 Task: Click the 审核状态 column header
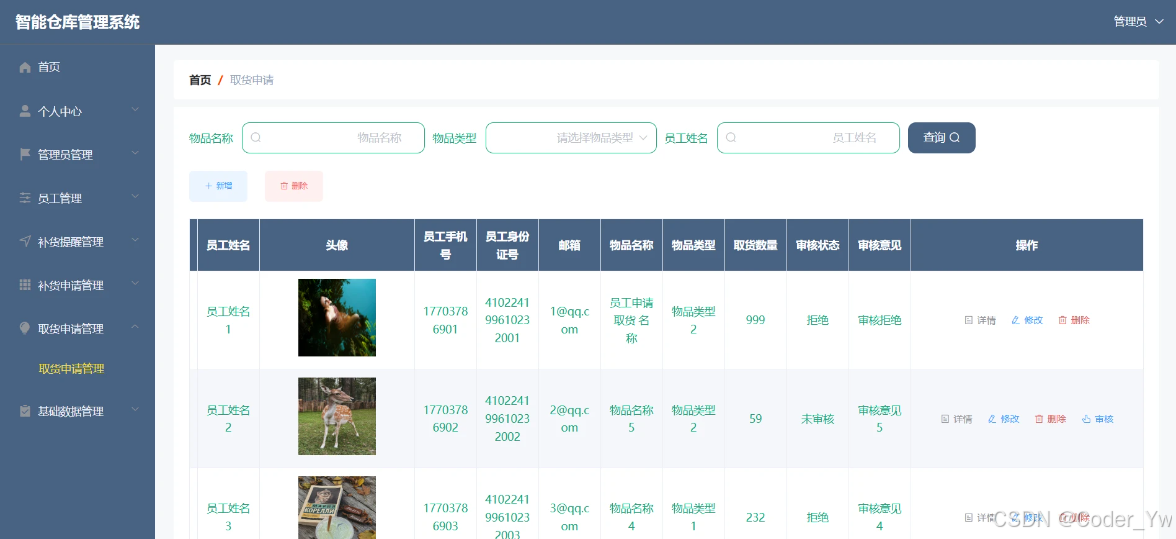pyautogui.click(x=818, y=245)
